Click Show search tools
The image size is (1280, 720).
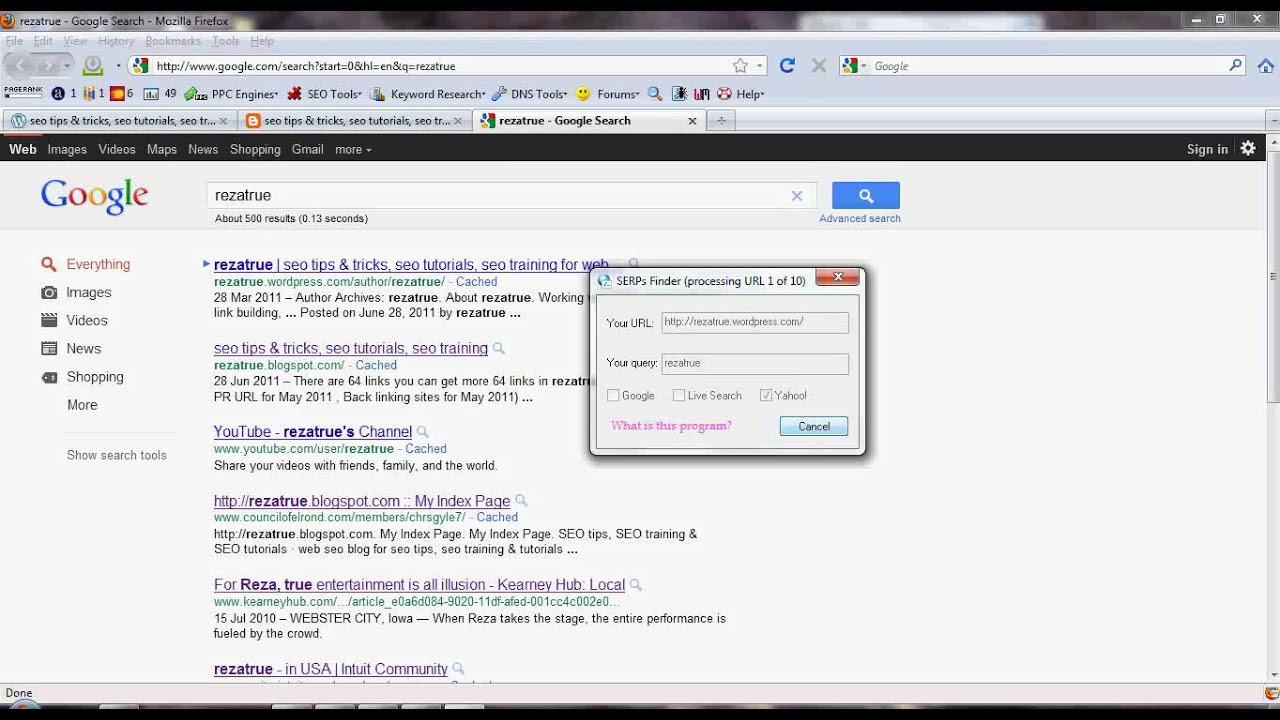click(x=117, y=455)
